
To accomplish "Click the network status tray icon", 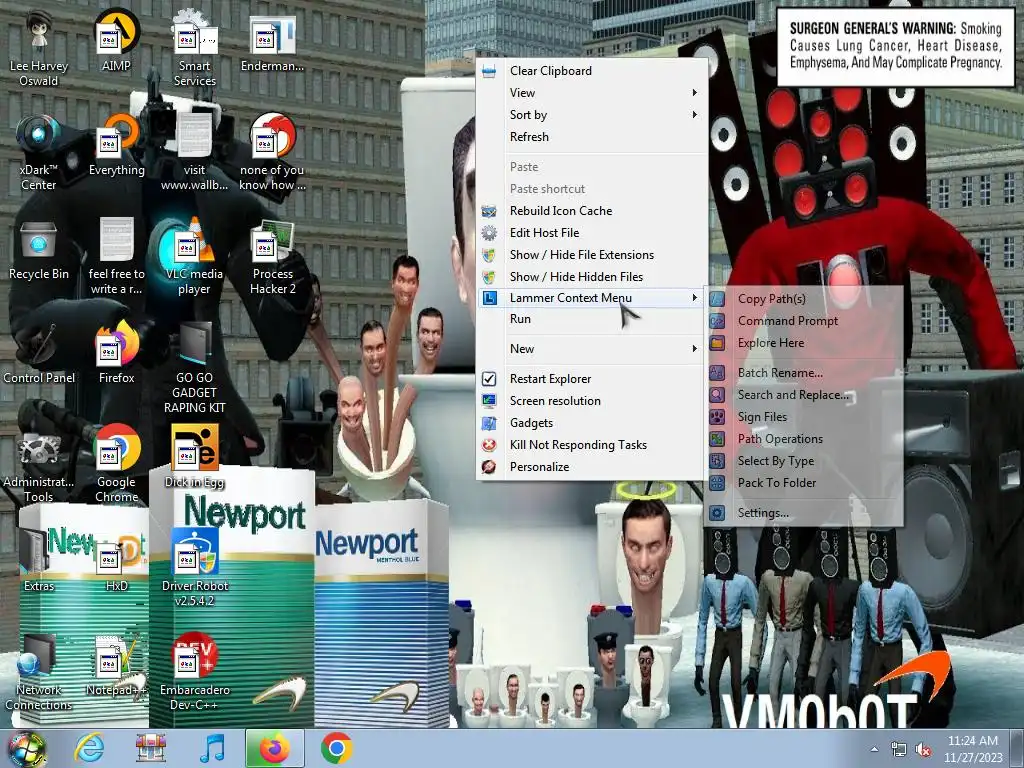I will (x=899, y=750).
